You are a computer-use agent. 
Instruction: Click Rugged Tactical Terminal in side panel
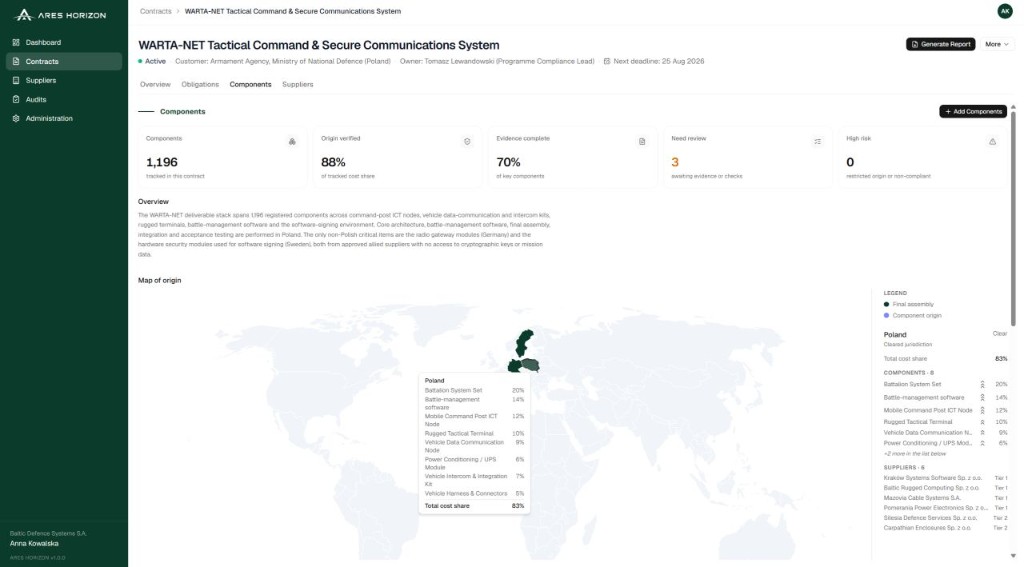click(x=918, y=423)
